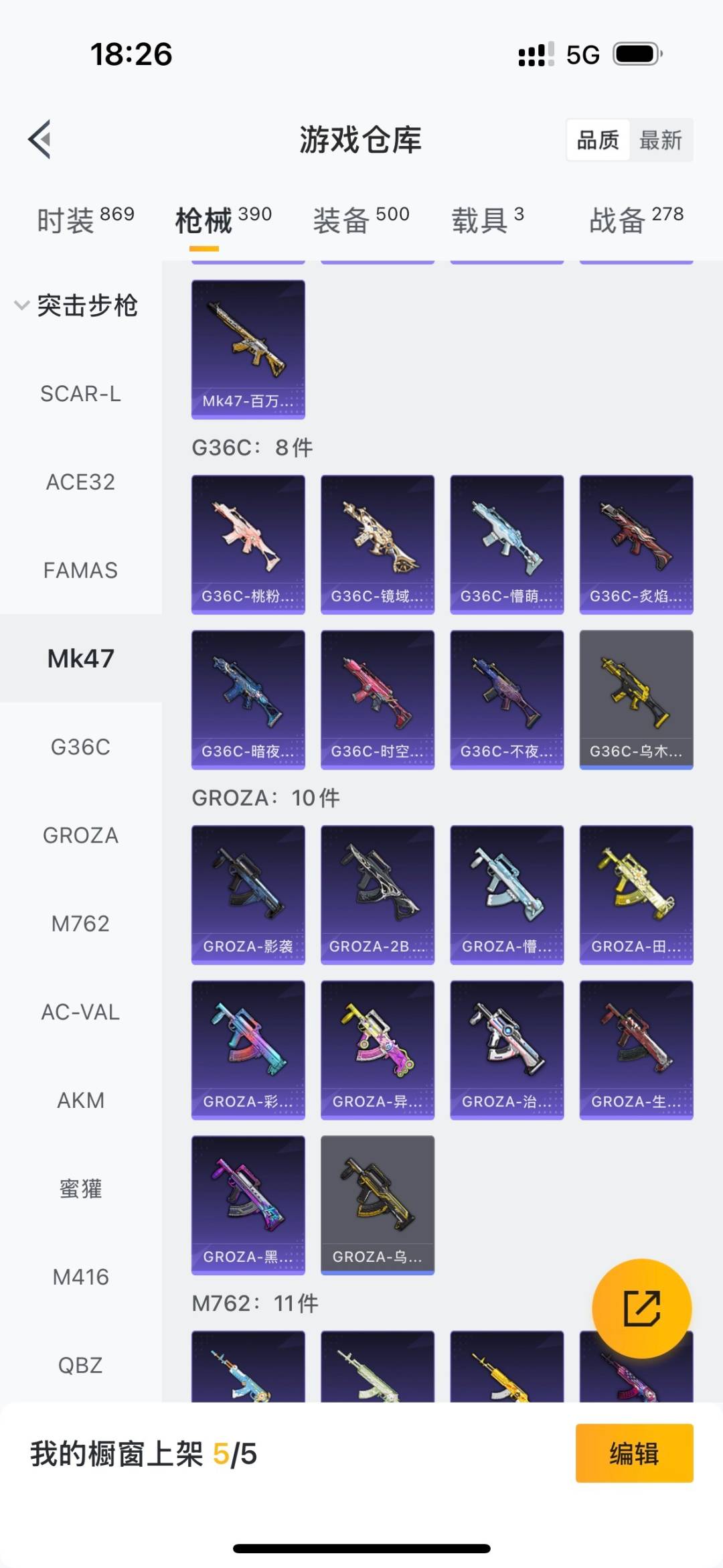Select SCAR-L in the weapon sidebar
This screenshot has height=1568, width=723.
point(81,394)
